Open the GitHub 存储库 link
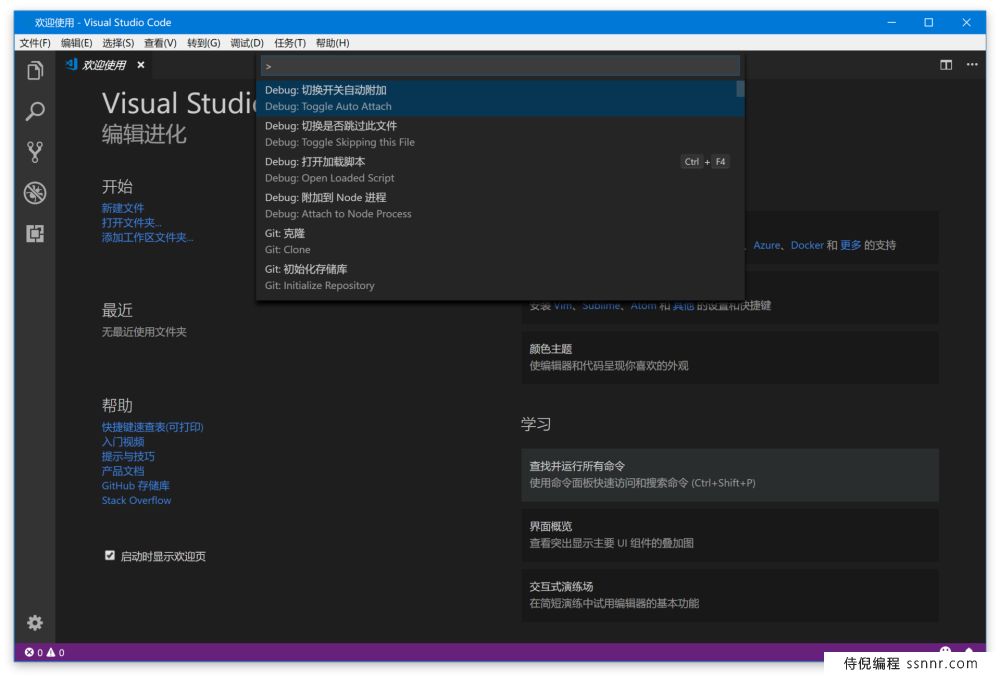Image resolution: width=1000 pixels, height=679 pixels. 135,485
